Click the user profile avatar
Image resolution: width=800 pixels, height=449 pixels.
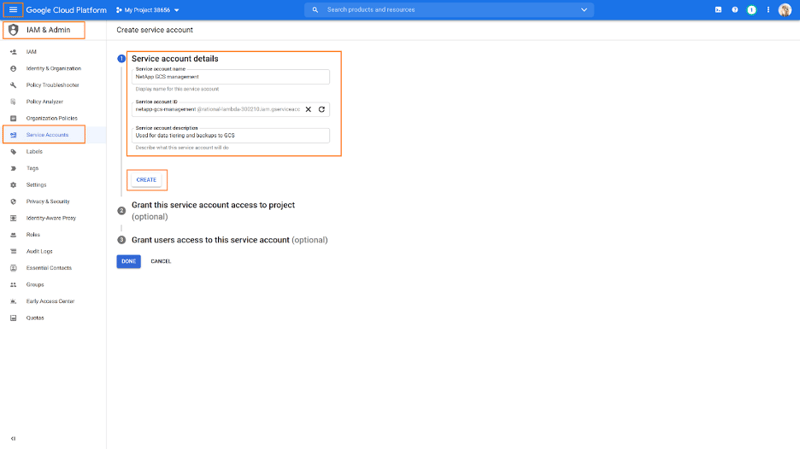coord(785,10)
